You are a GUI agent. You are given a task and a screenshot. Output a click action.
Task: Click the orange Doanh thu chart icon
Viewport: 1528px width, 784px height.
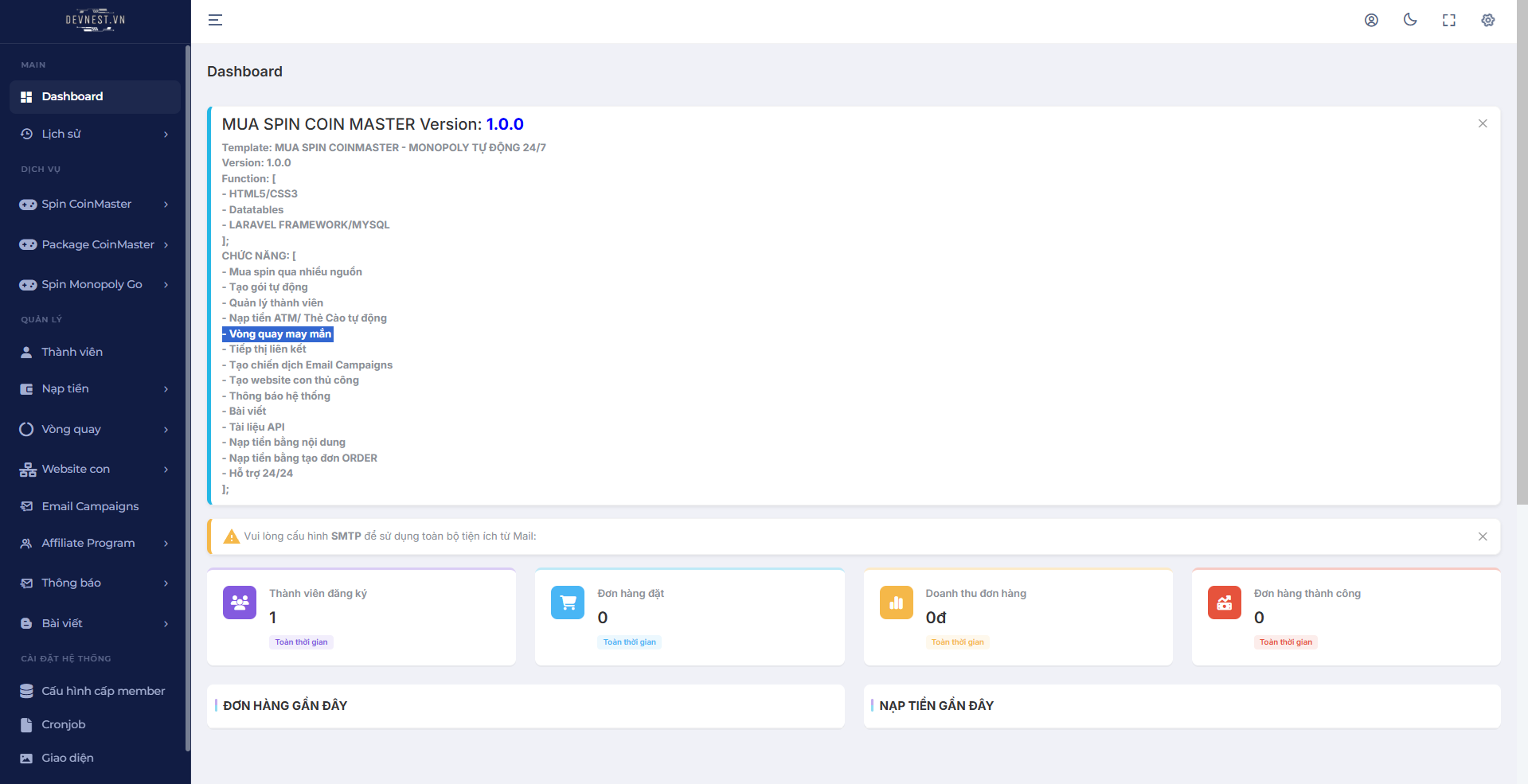pyautogui.click(x=897, y=603)
